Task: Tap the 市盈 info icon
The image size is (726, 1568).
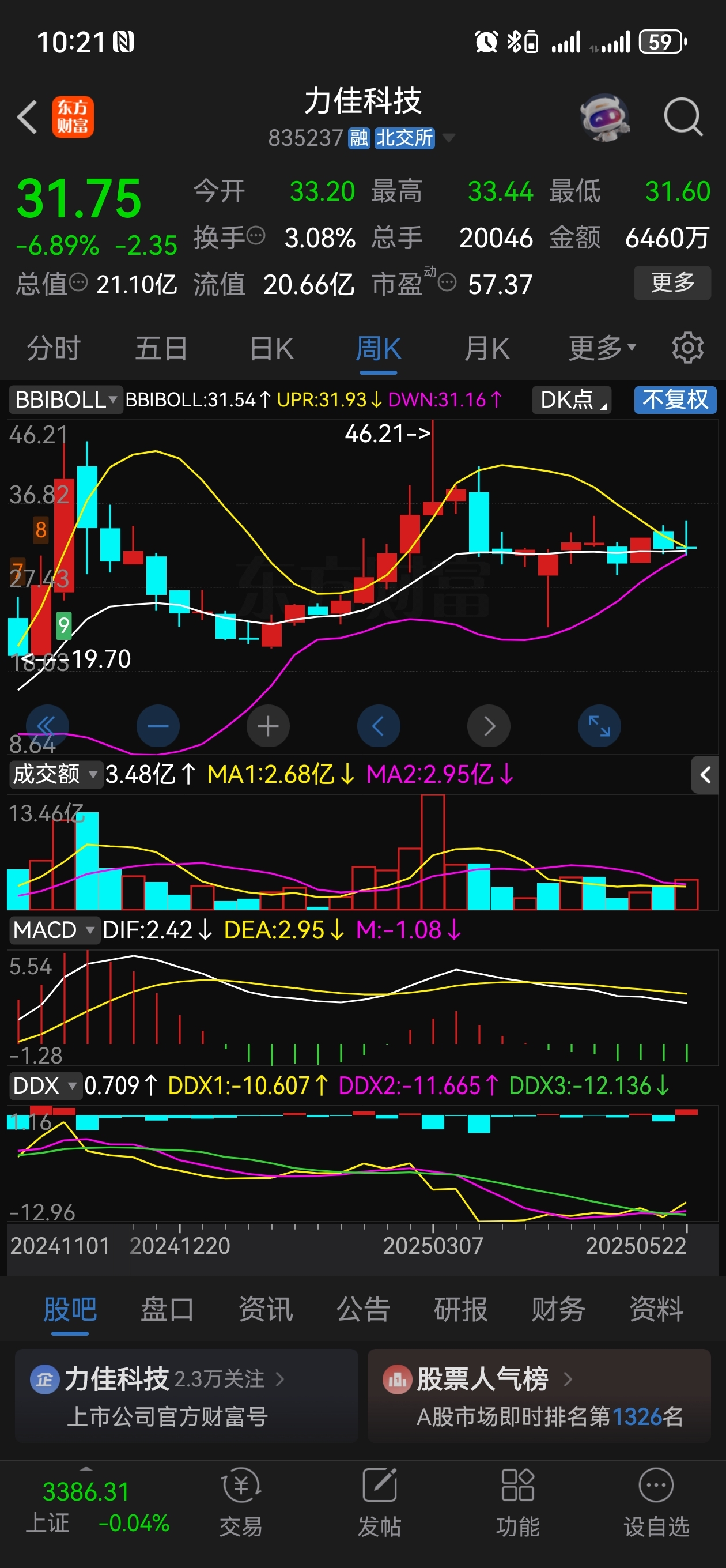Action: (447, 282)
